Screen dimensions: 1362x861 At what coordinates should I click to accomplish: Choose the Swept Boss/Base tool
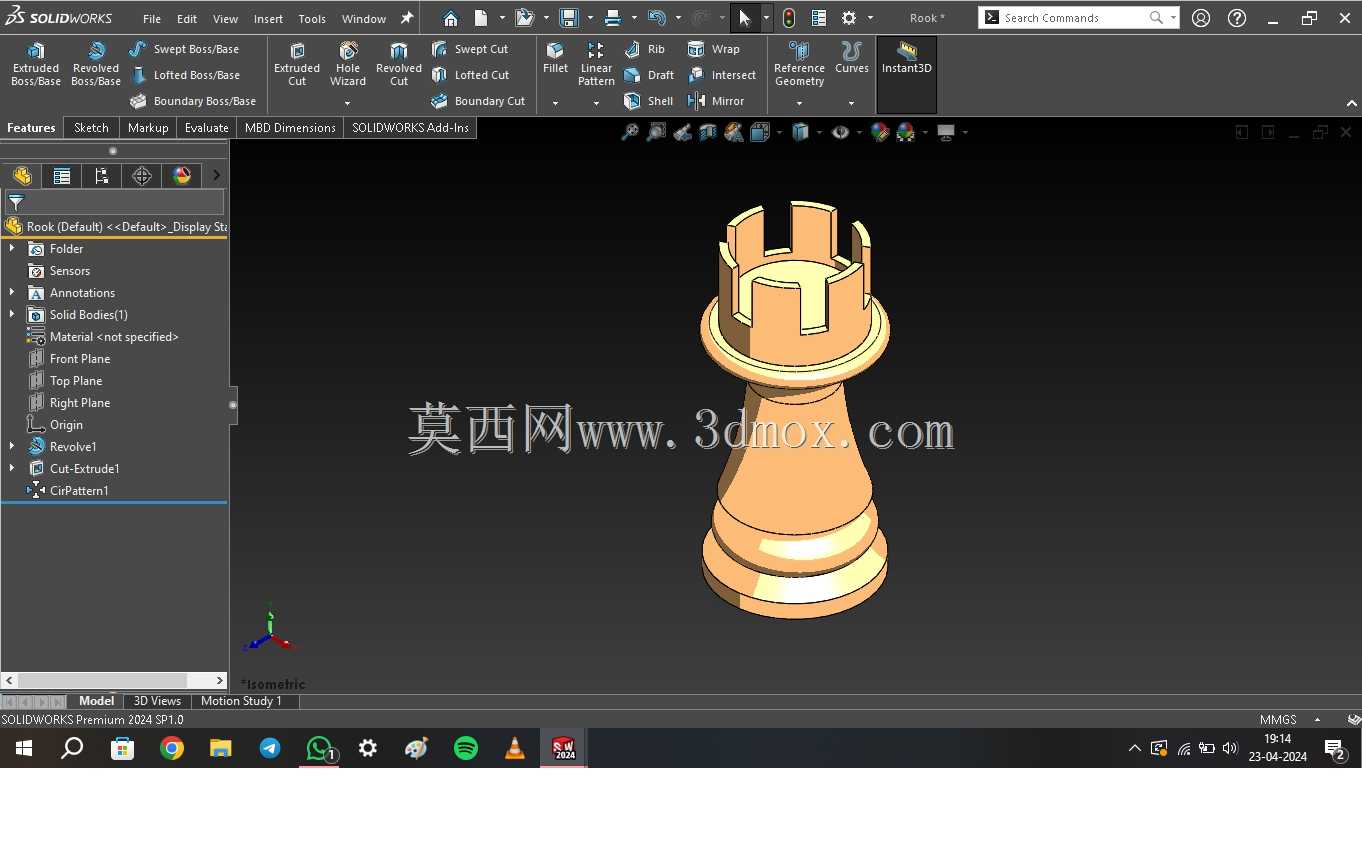coord(184,49)
